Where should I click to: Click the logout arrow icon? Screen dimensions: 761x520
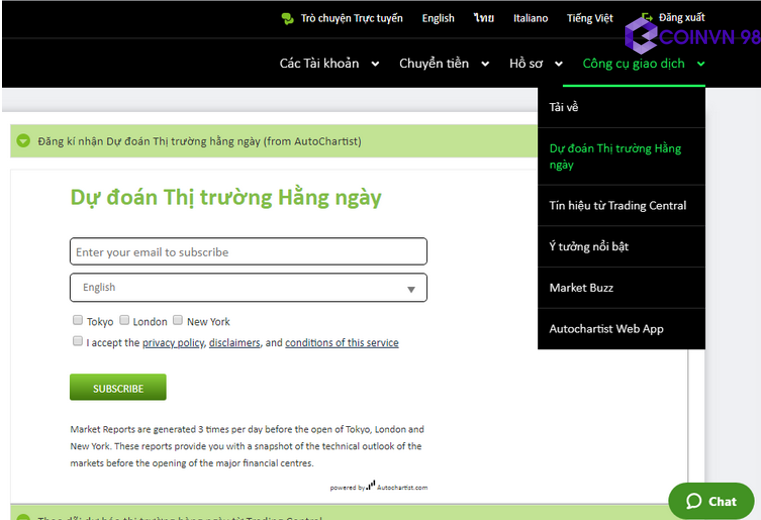click(x=647, y=18)
